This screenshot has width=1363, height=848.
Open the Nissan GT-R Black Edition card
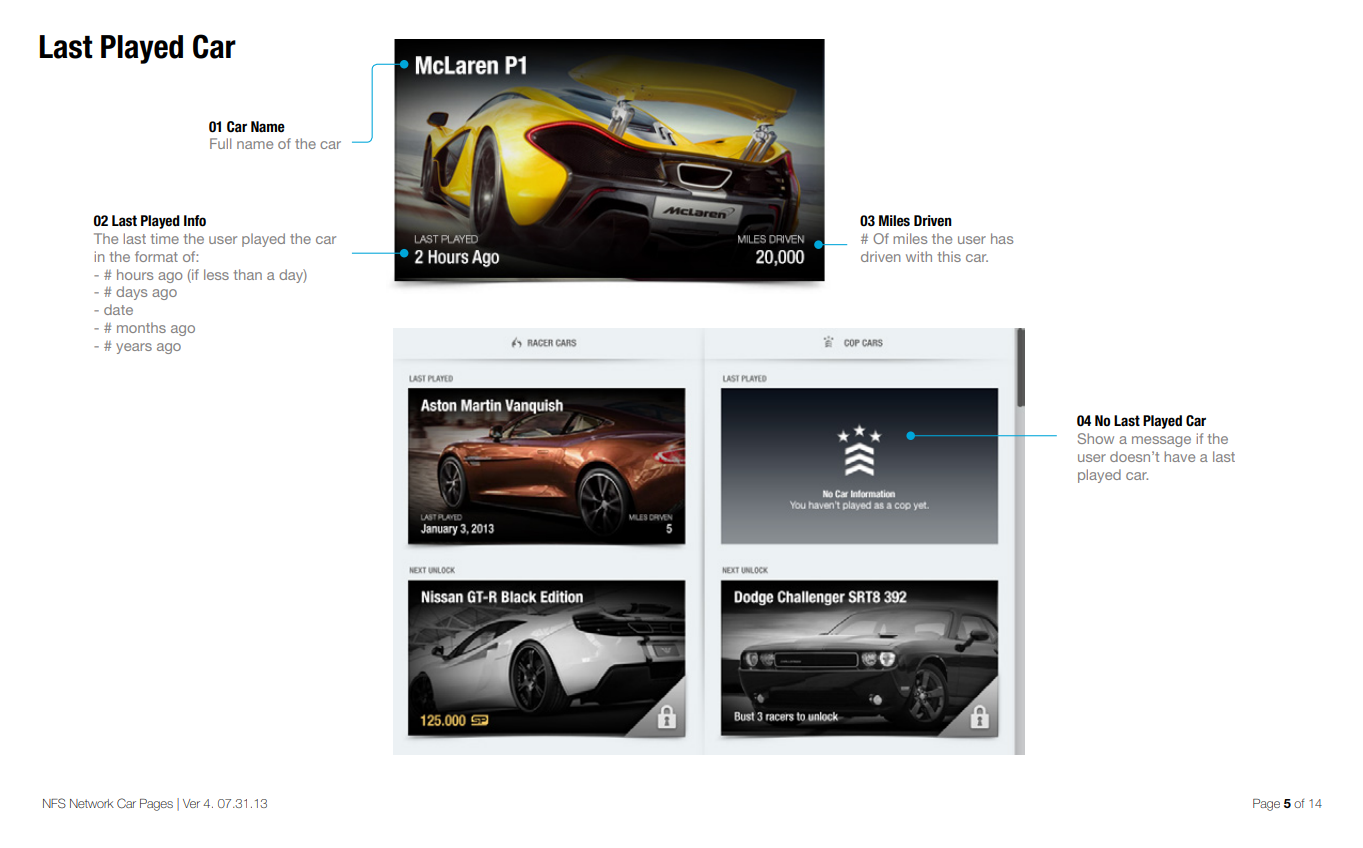coord(546,658)
